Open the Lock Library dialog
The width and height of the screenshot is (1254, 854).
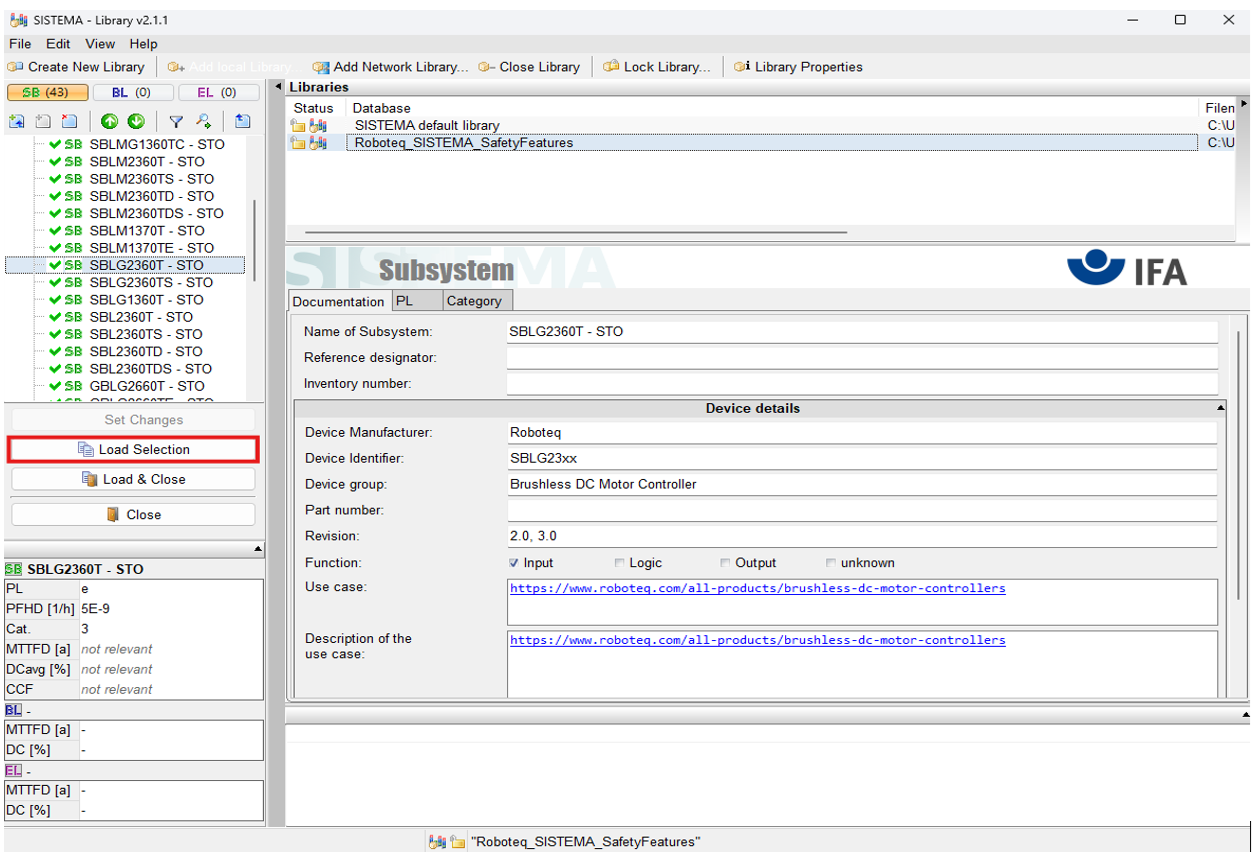[x=657, y=67]
